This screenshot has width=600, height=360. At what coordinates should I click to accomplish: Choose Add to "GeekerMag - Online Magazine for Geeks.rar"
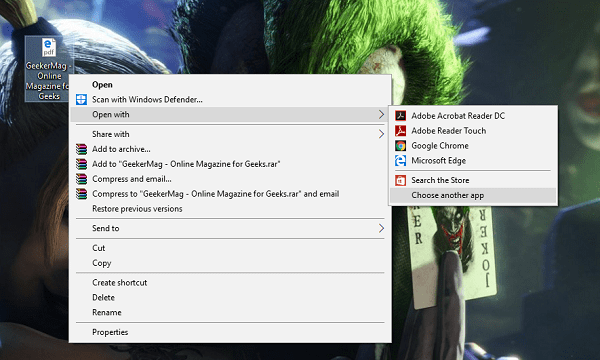pos(230,164)
